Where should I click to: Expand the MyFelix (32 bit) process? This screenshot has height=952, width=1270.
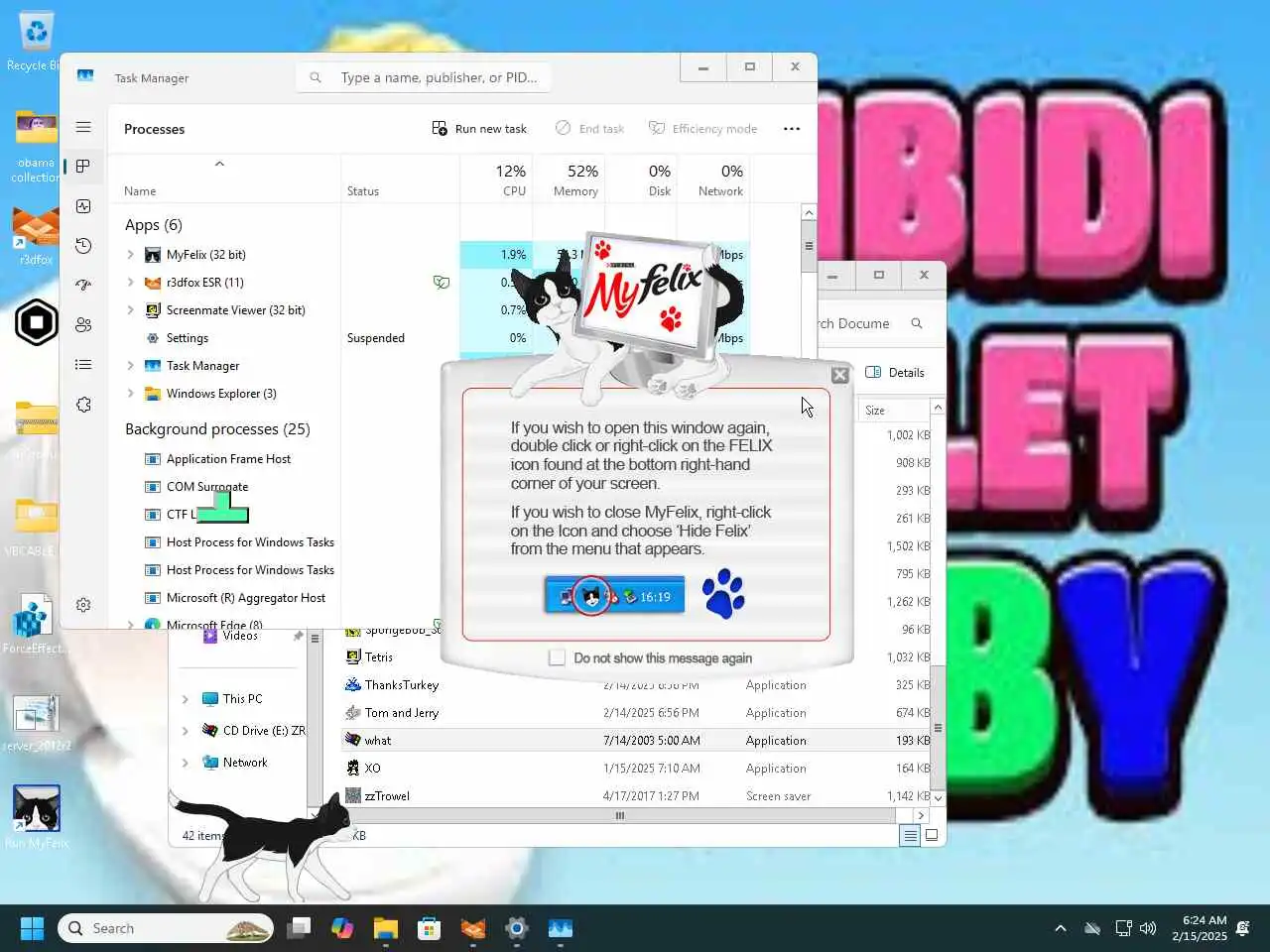(x=130, y=255)
